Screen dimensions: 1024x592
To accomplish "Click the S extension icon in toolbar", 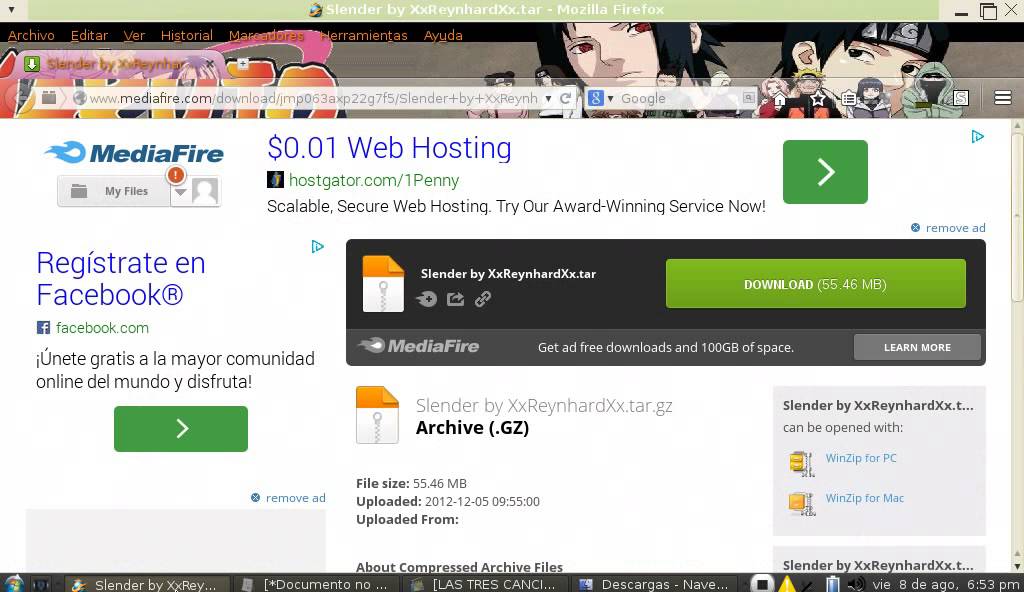I will click(x=961, y=98).
